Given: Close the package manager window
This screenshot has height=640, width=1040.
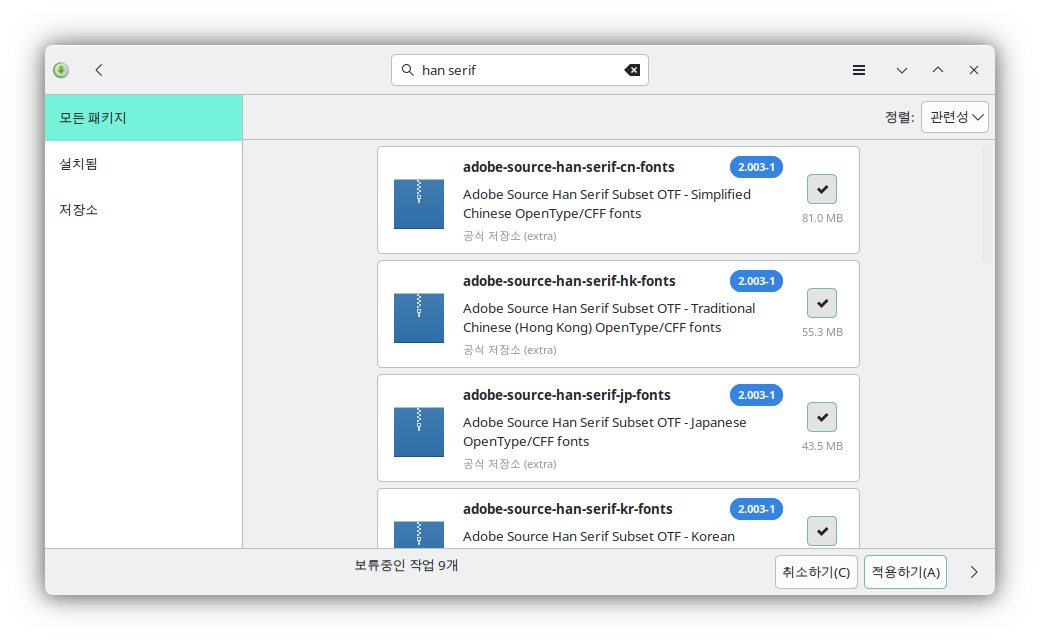Looking at the screenshot, I should 974,70.
